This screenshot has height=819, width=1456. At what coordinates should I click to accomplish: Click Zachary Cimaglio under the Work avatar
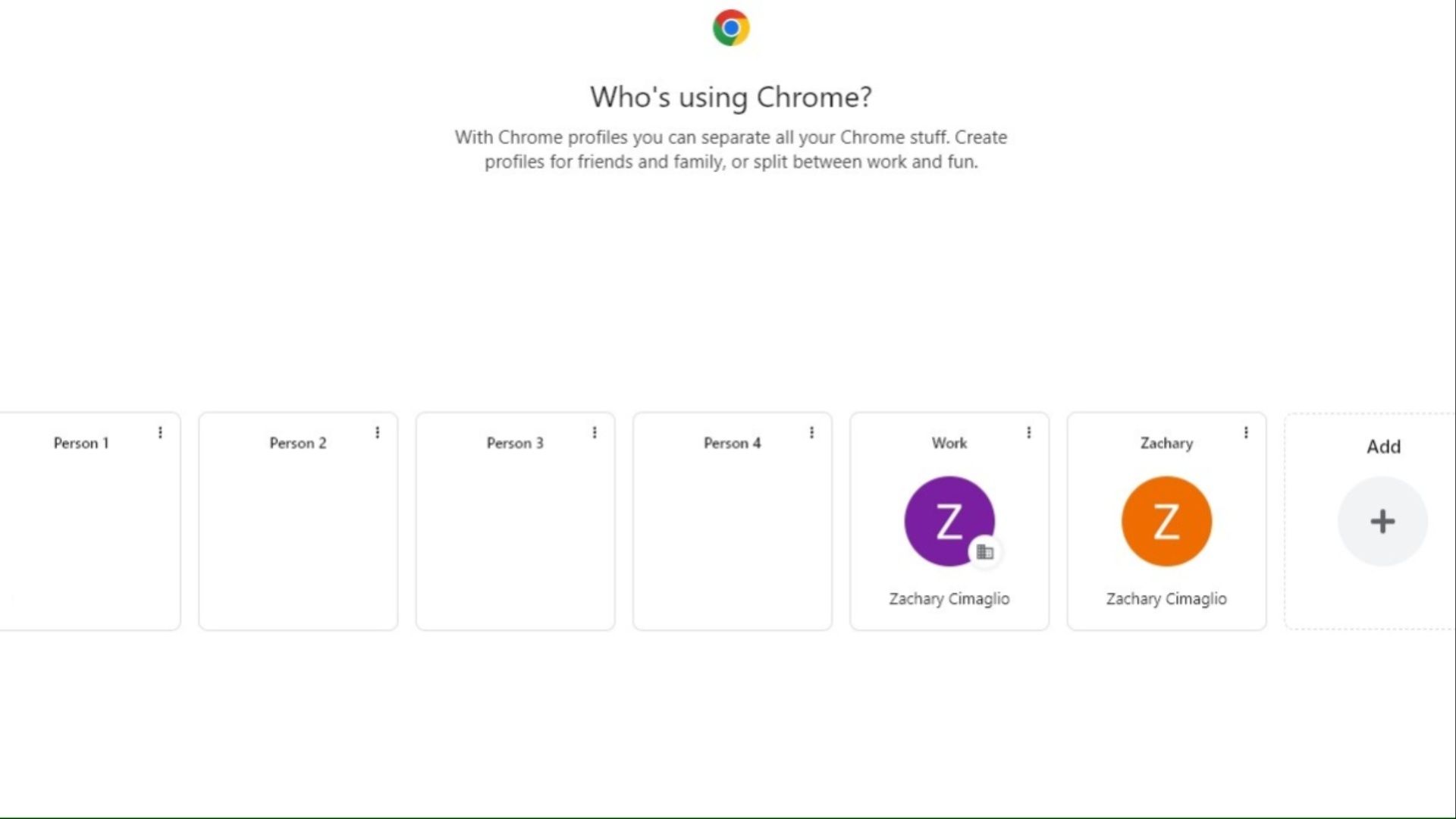point(949,598)
